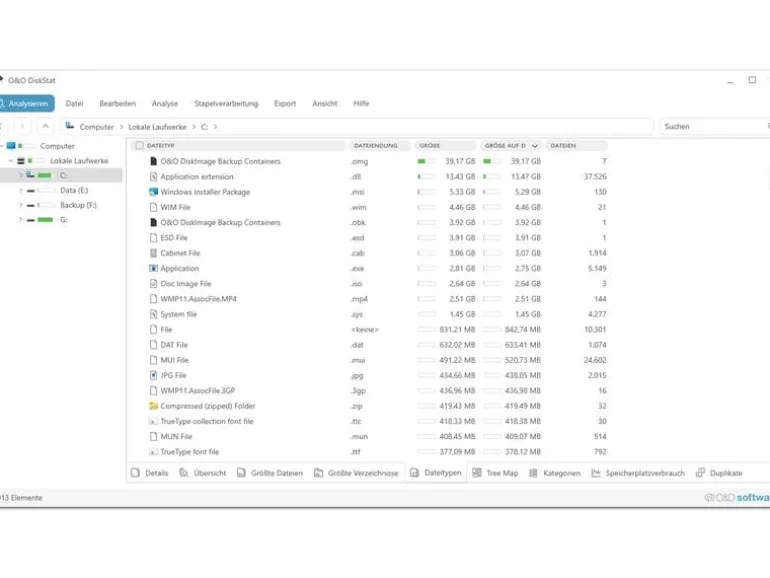Click the Analysieren button
Viewport: 770px width, 578px height.
26,103
